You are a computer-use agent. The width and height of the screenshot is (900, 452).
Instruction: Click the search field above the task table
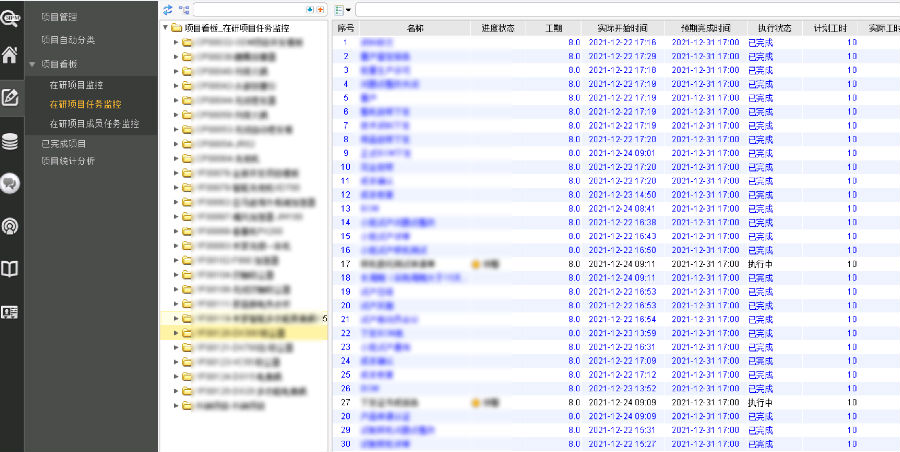pyautogui.click(x=627, y=10)
